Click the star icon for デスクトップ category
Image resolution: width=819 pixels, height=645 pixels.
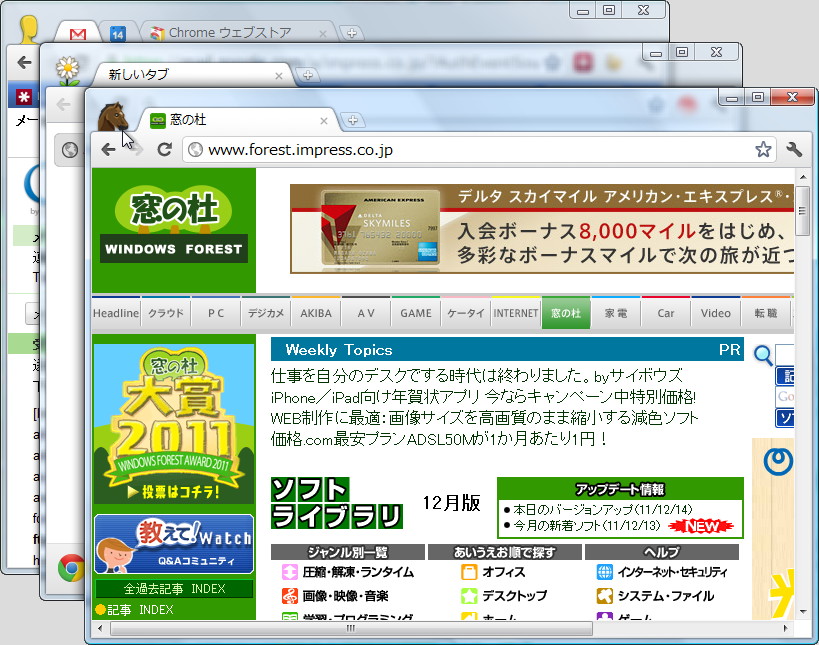point(468,597)
